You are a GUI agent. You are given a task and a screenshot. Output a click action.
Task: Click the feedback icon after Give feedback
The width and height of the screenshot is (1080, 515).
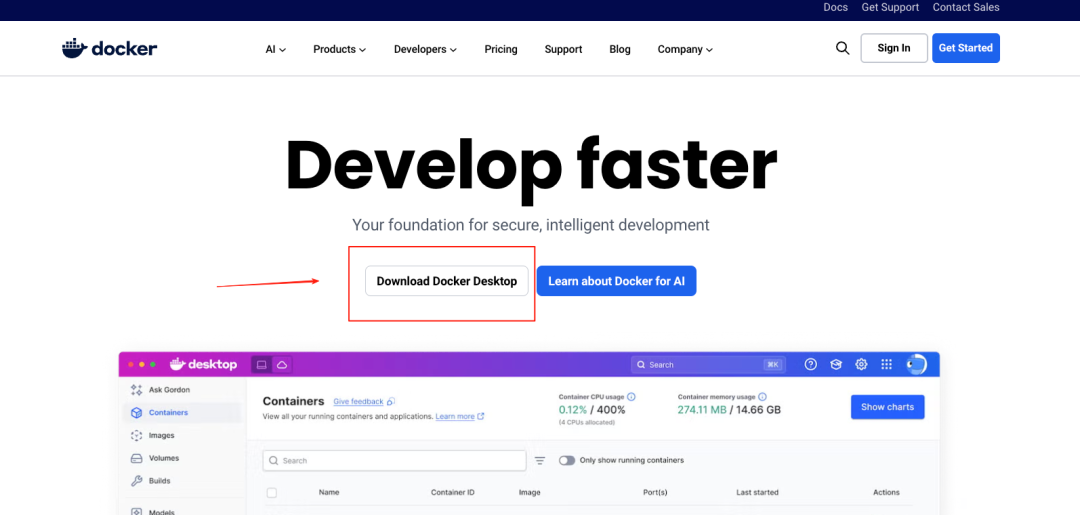(391, 401)
